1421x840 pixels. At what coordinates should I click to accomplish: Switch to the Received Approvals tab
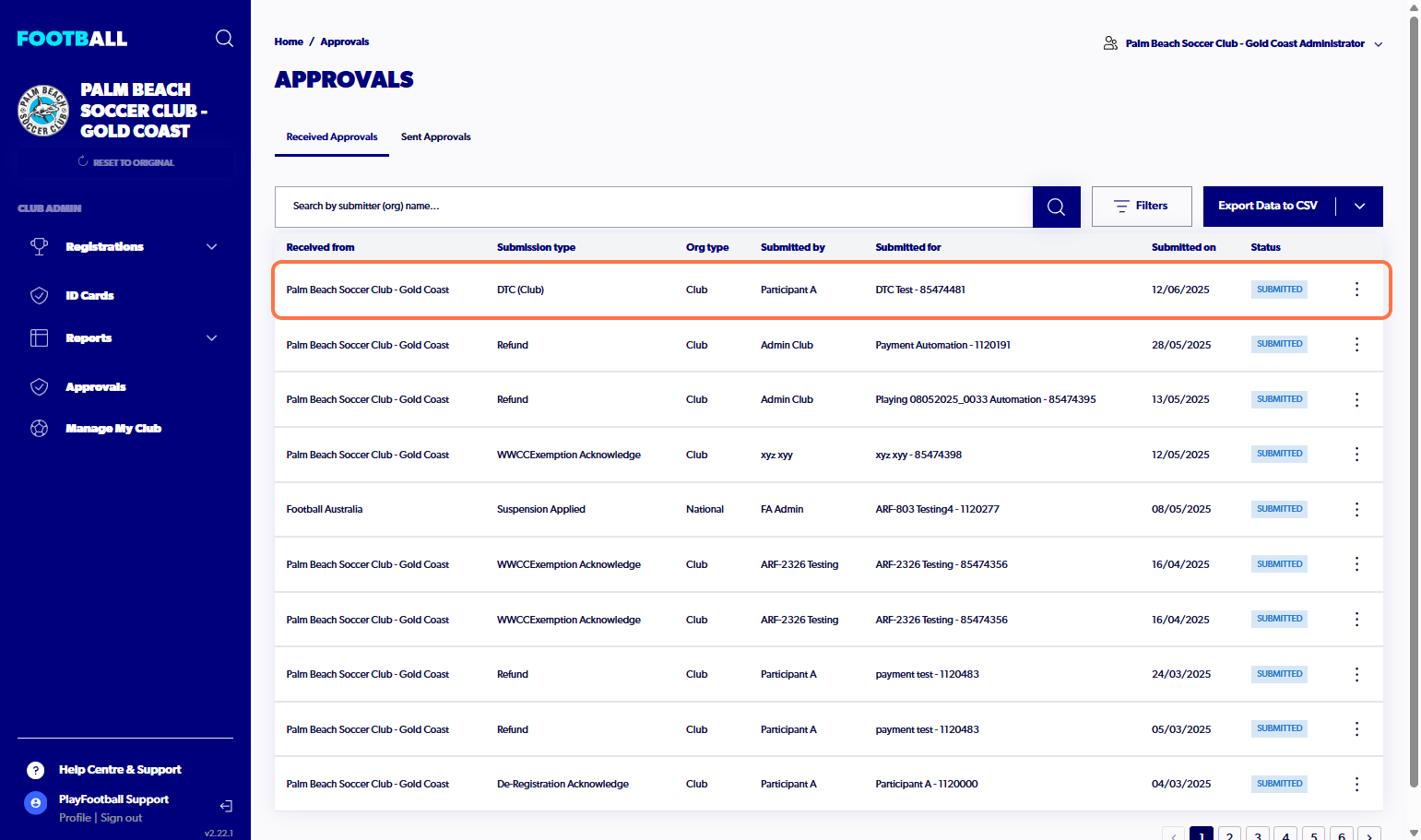[x=332, y=136]
